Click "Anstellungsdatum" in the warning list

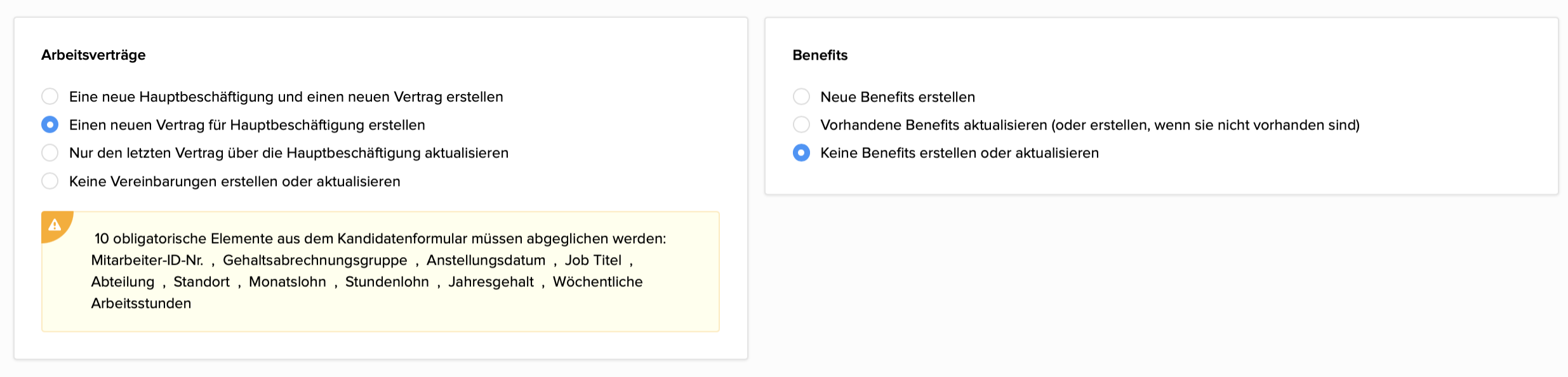(486, 260)
